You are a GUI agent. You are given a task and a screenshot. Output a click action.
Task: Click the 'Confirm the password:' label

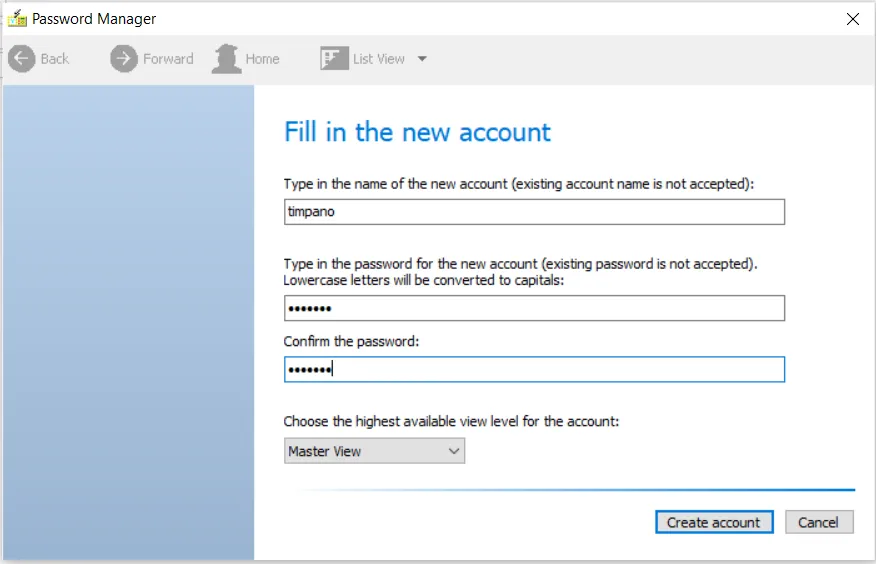[351, 341]
